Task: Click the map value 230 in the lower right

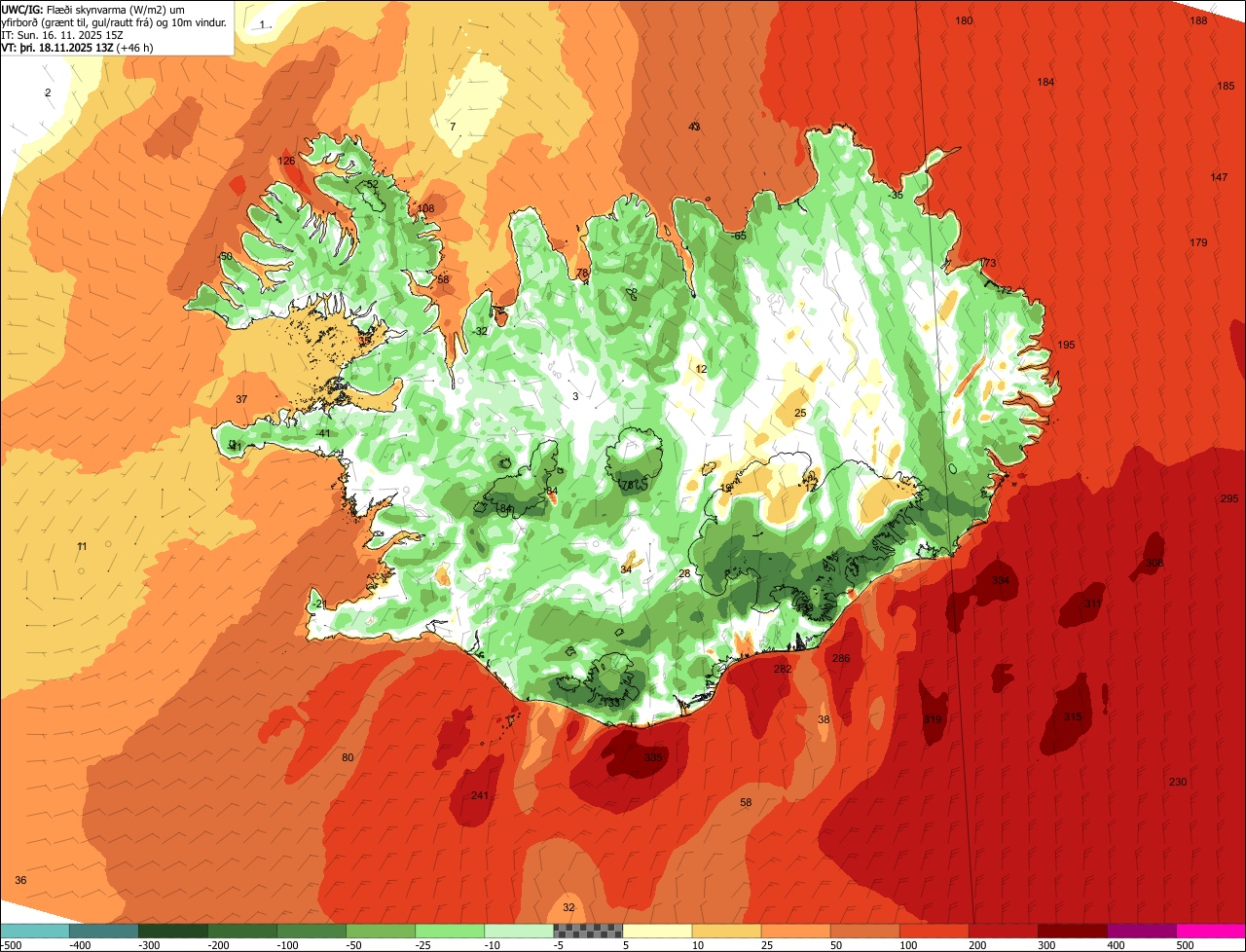Action: [x=1178, y=782]
